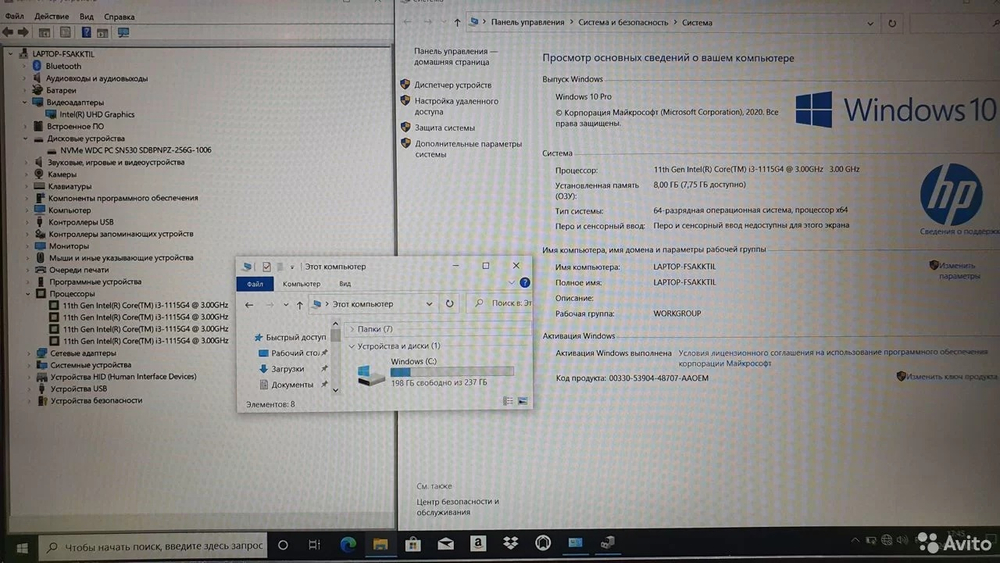Open the Файл menu in Device Manager
Screen dimensions: 1000x563
point(14,17)
